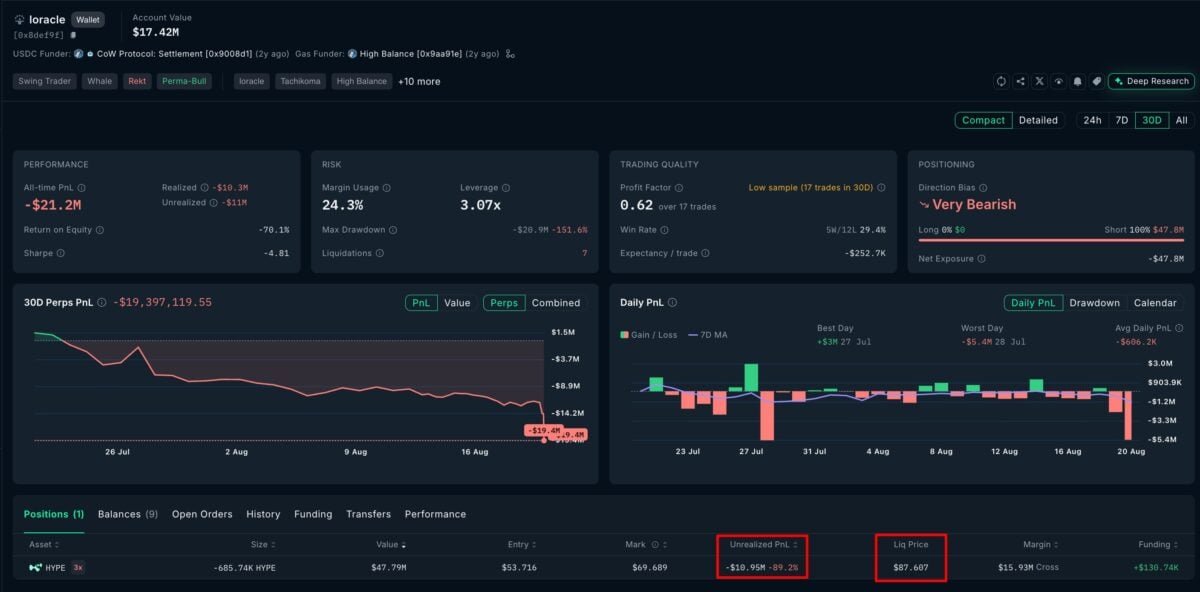1200x592 pixels.
Task: Select the 7D time range
Action: tap(1122, 120)
